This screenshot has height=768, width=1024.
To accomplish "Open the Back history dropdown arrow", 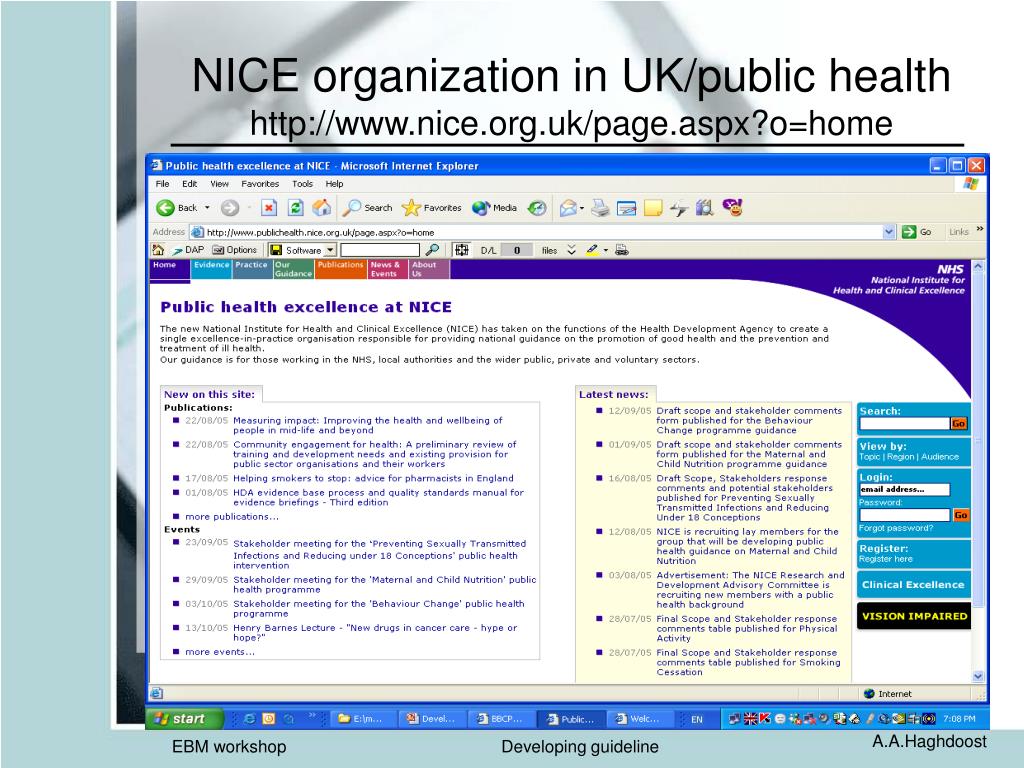I will coord(208,208).
